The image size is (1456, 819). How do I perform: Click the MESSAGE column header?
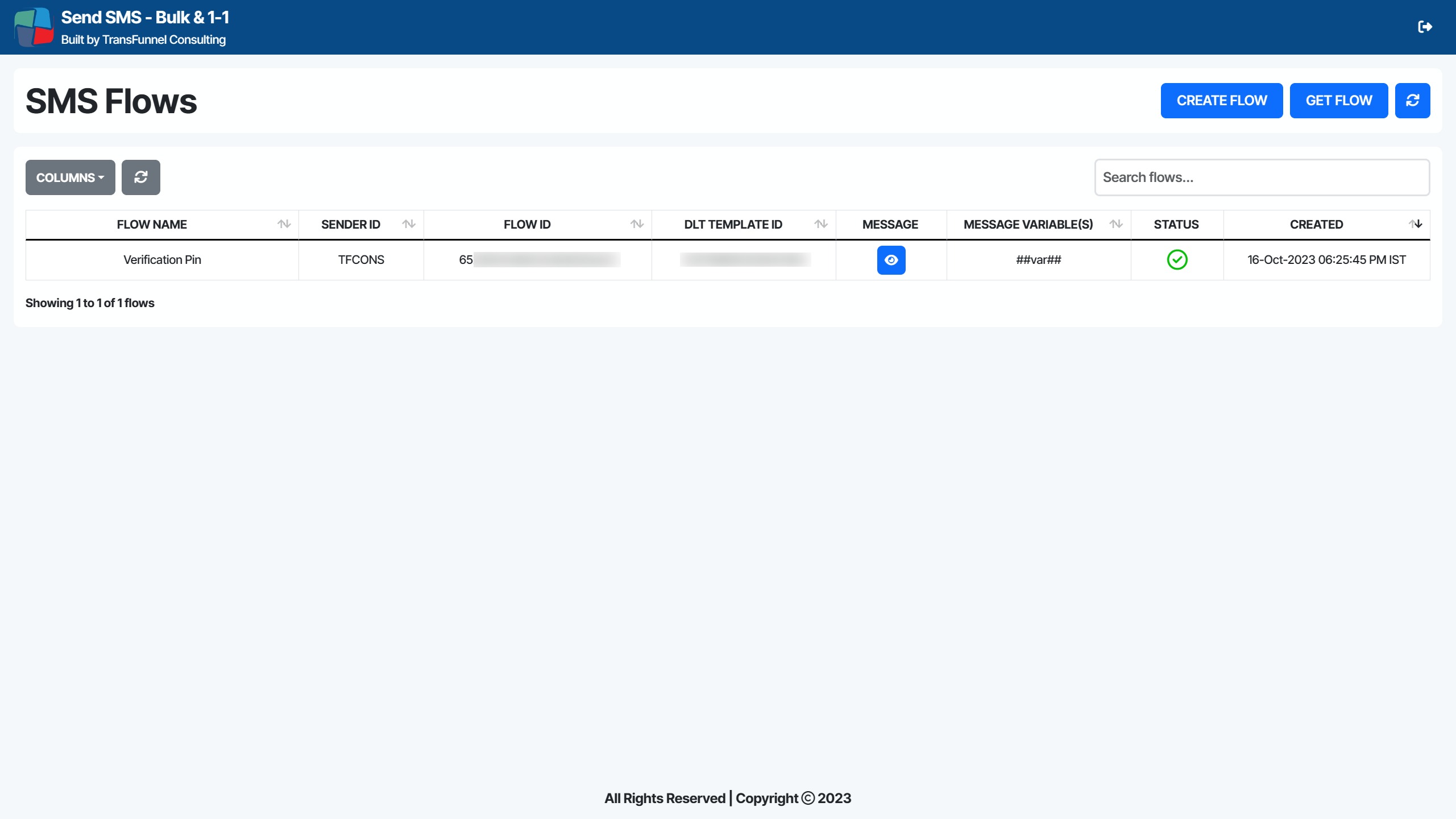tap(890, 224)
